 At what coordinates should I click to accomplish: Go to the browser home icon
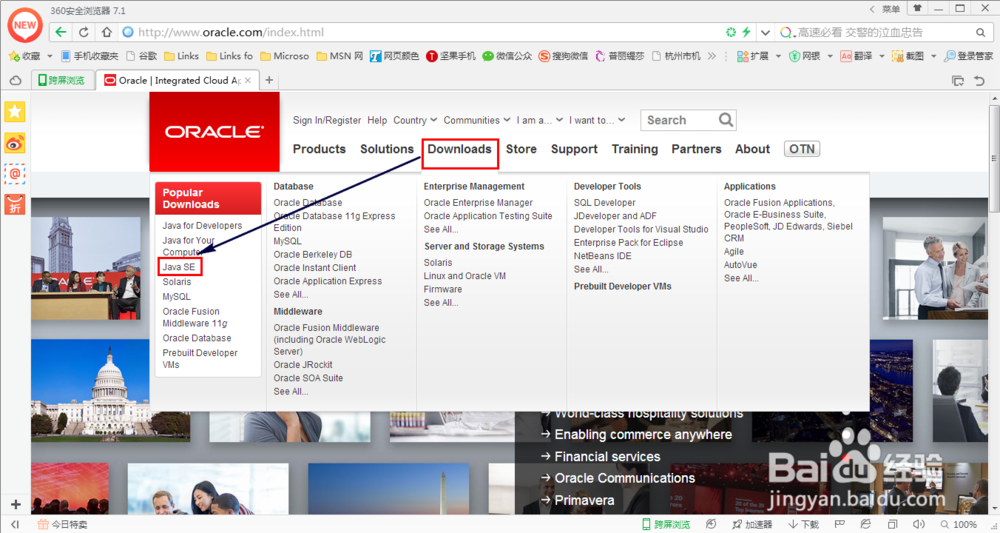[x=107, y=32]
